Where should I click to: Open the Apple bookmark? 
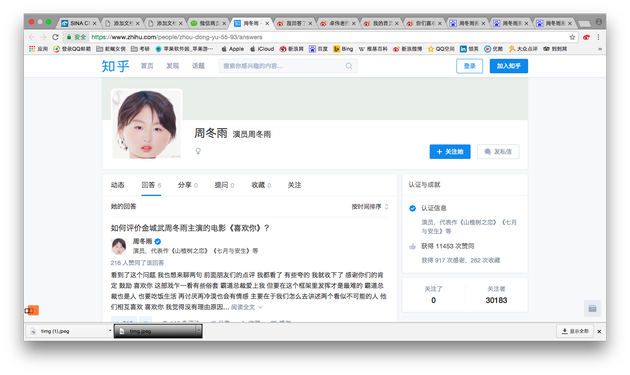tap(233, 49)
